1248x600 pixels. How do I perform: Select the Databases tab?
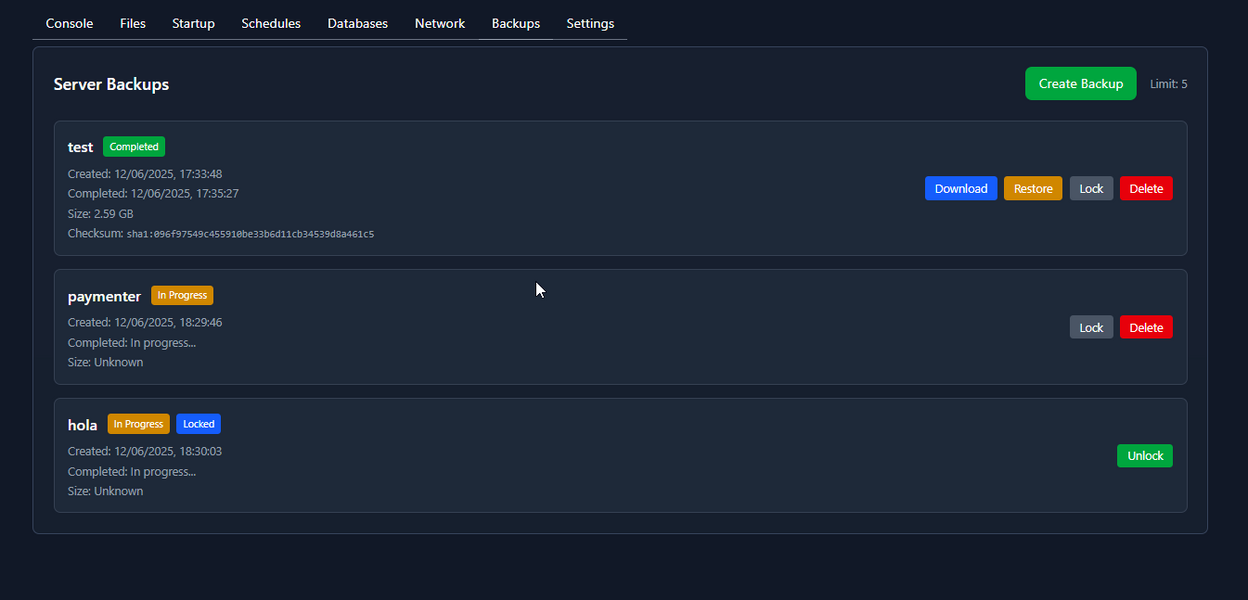[x=357, y=23]
